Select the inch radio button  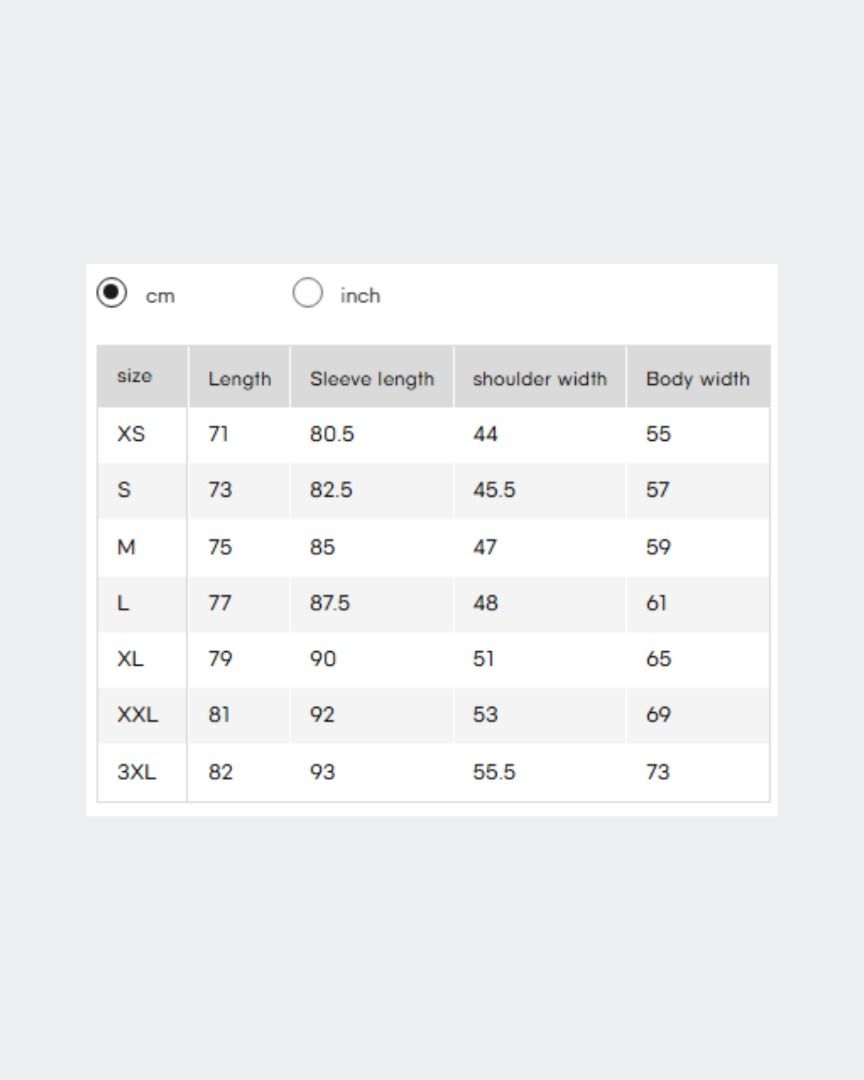[x=307, y=293]
